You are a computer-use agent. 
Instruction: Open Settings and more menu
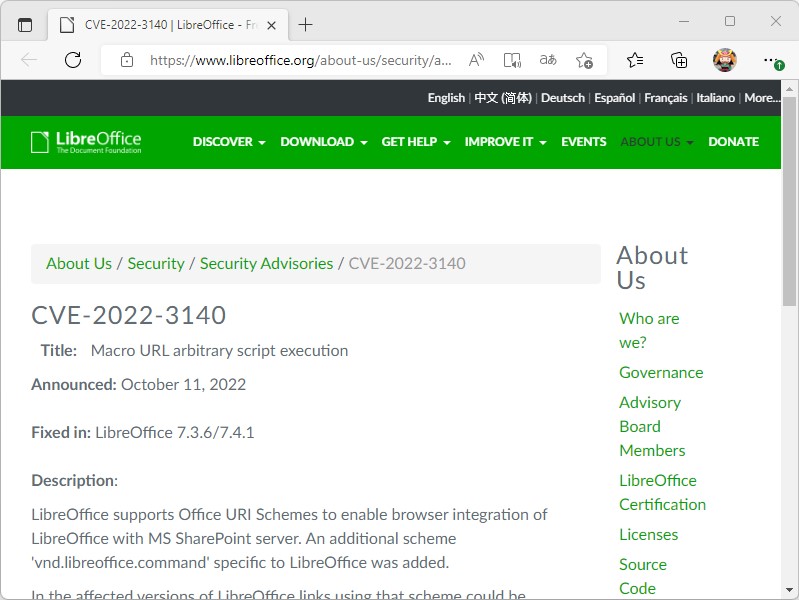coord(773,61)
